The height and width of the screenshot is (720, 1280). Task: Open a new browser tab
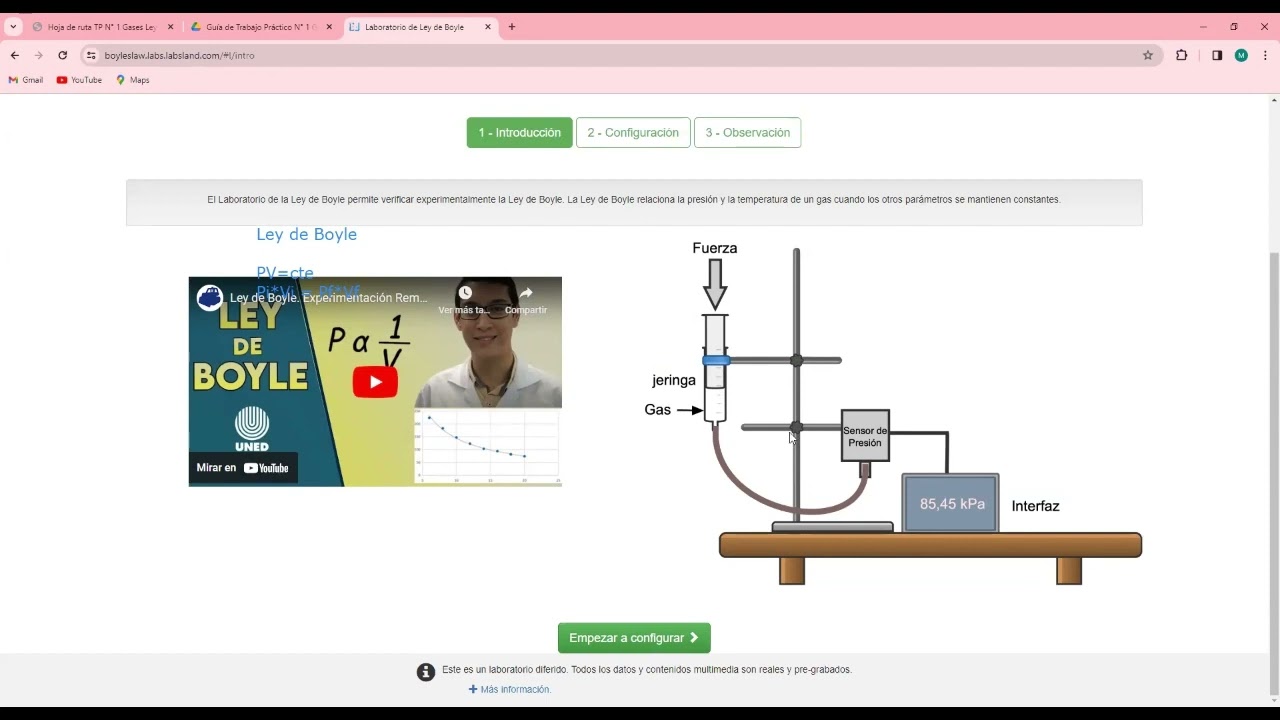[x=512, y=27]
